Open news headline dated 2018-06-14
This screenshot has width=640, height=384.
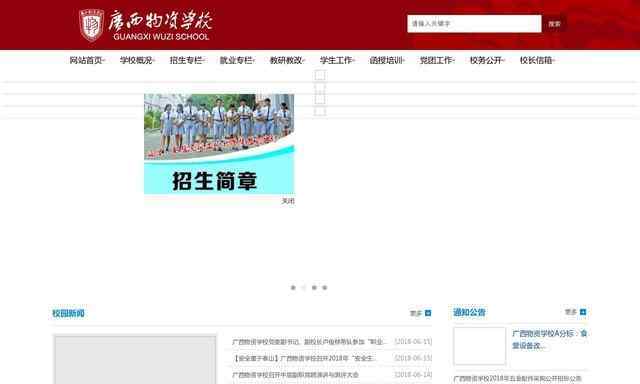[x=296, y=375]
